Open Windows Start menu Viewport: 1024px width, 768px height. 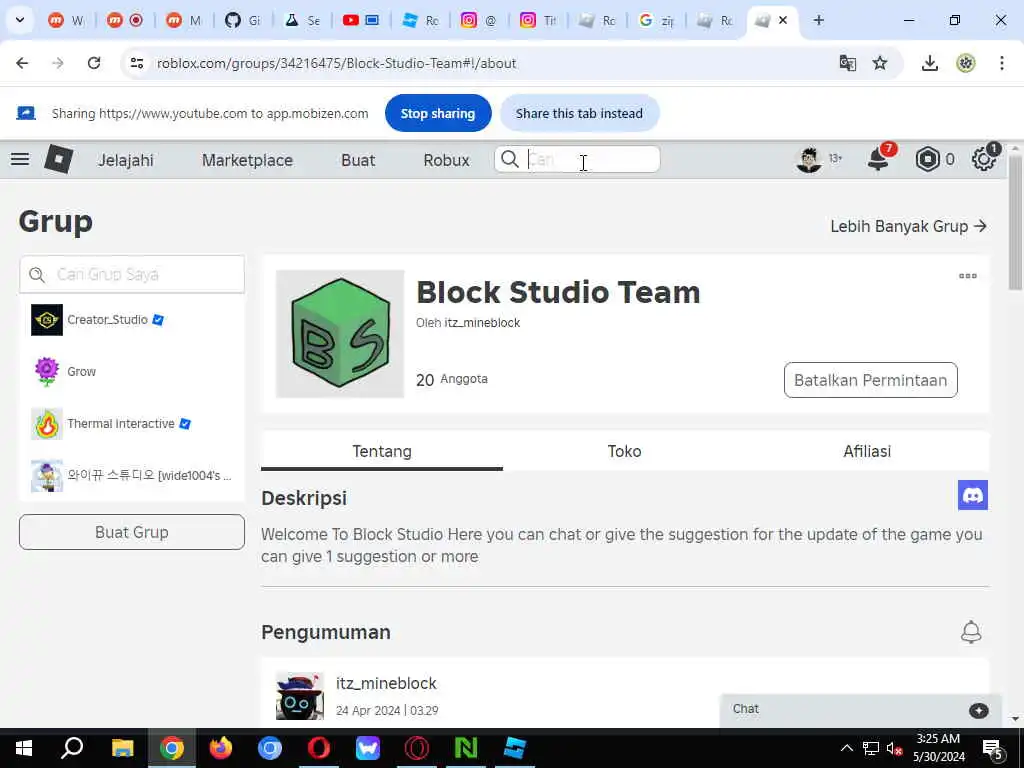(x=24, y=748)
